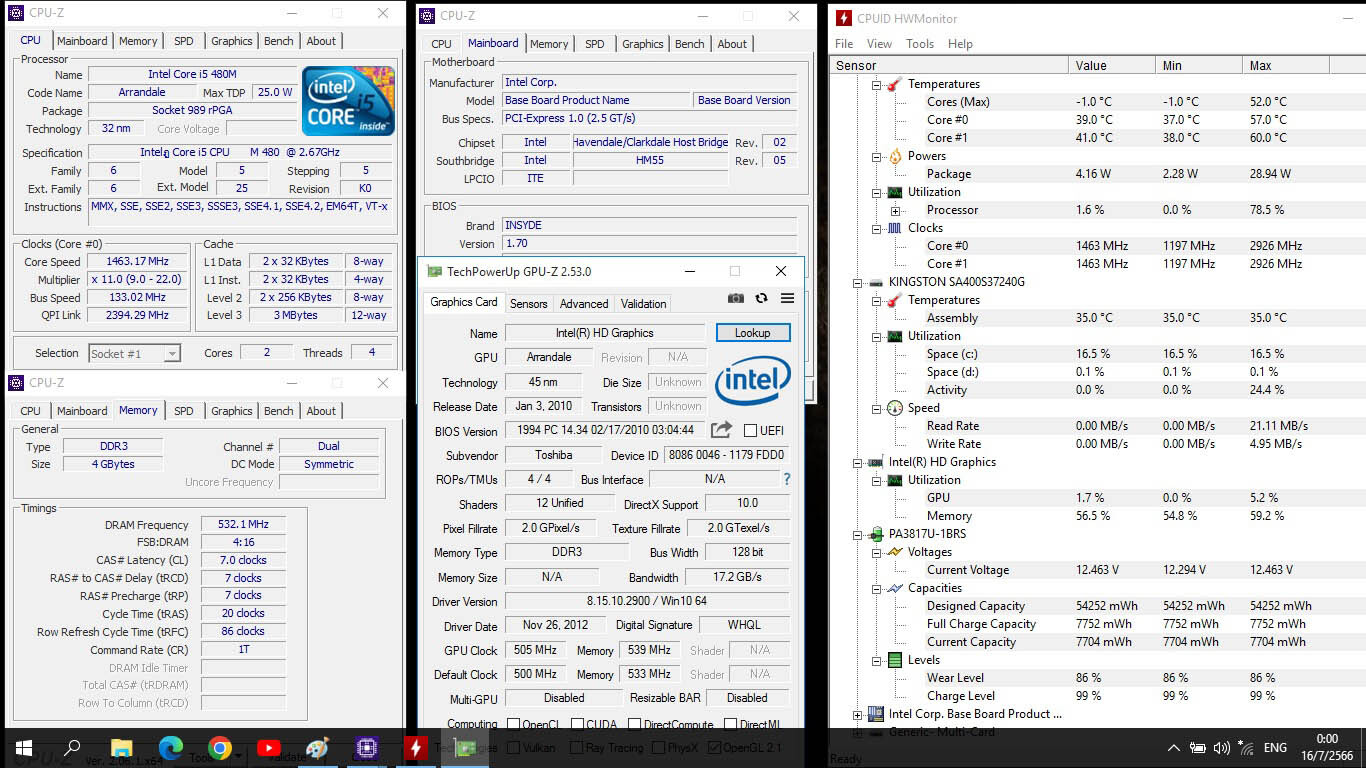Click the Intel Core i5 logo in CPU-Z
This screenshot has width=1366, height=768.
[348, 101]
